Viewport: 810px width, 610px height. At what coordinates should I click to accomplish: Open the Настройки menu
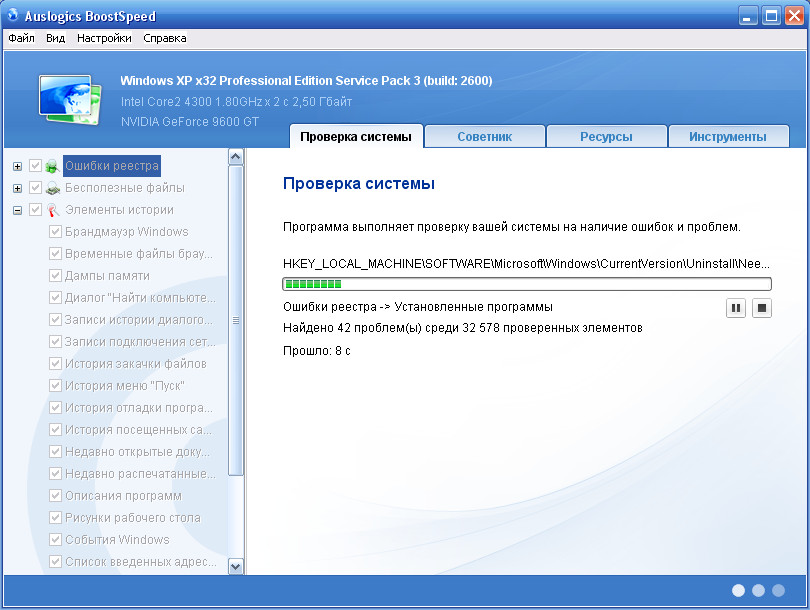104,38
